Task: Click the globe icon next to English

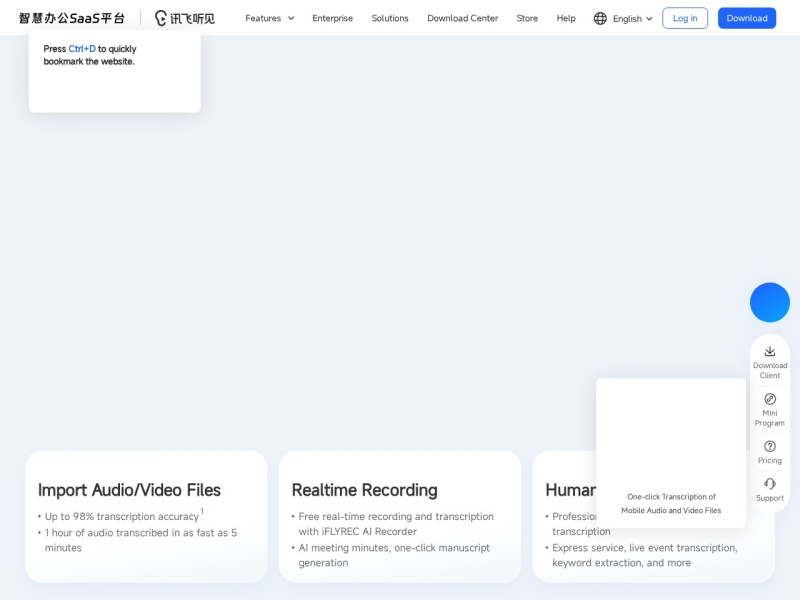Action: (x=598, y=18)
